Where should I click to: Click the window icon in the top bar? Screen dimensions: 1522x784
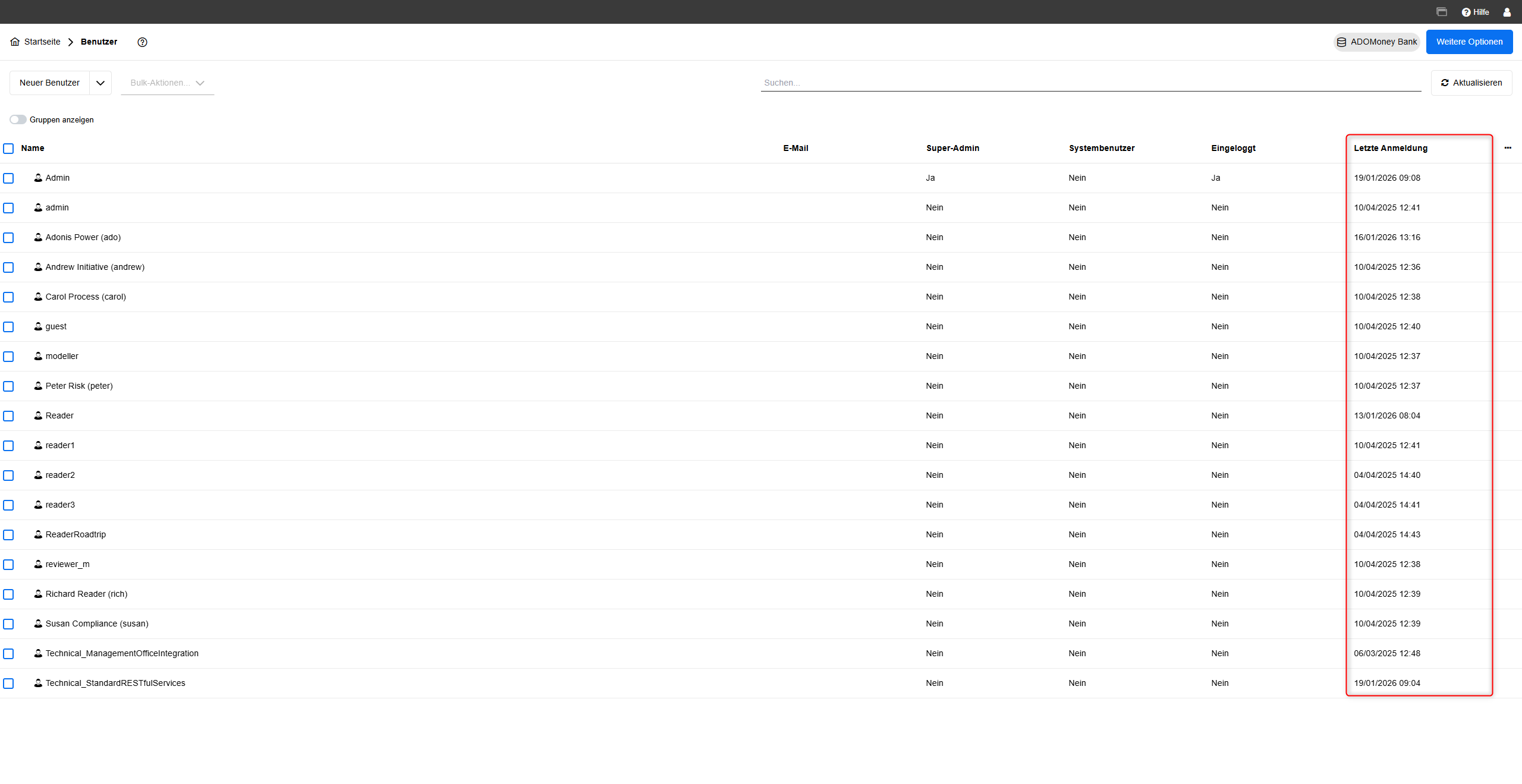coord(1442,12)
